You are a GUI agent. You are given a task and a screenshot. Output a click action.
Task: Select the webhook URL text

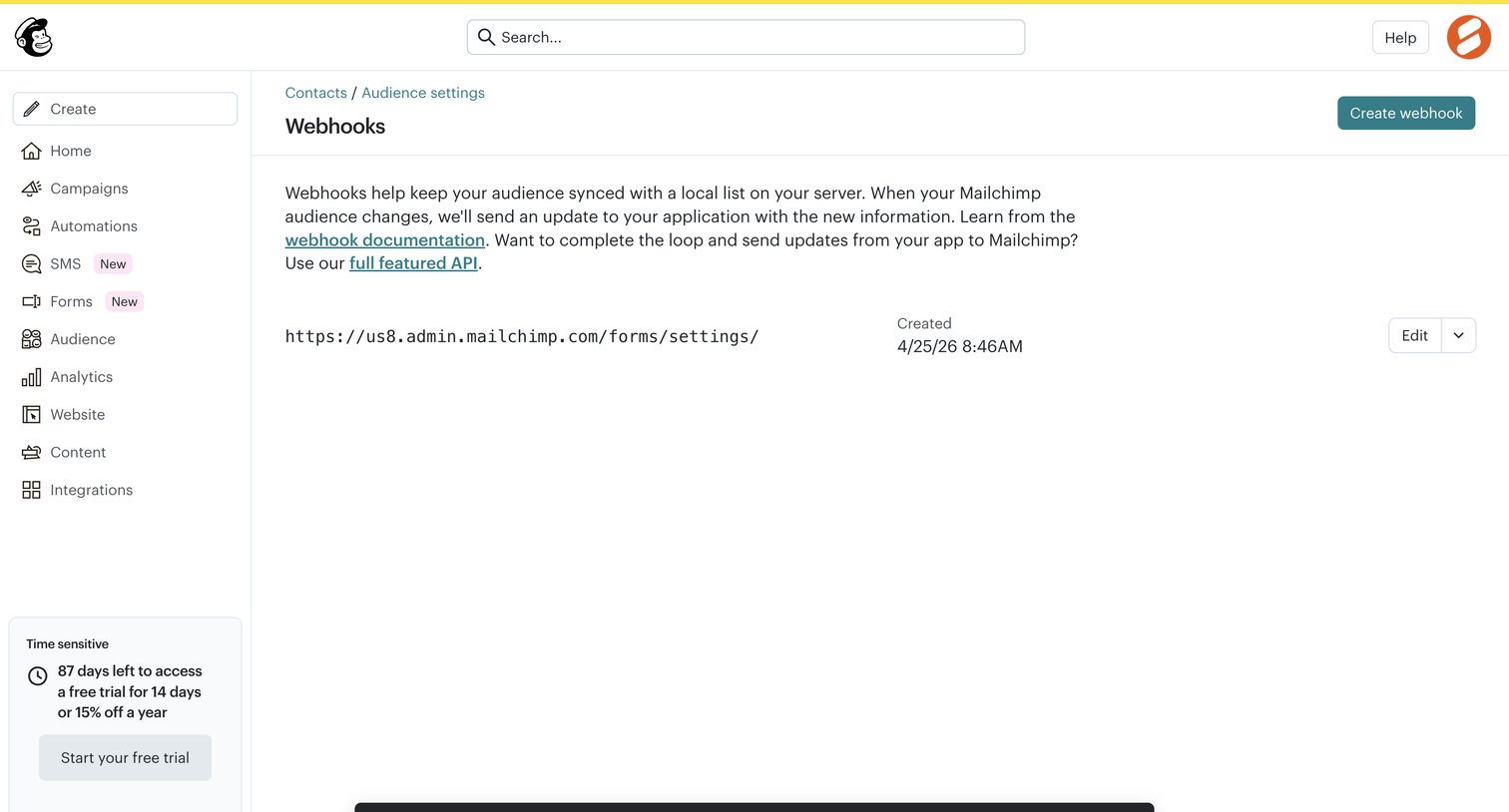522,336
